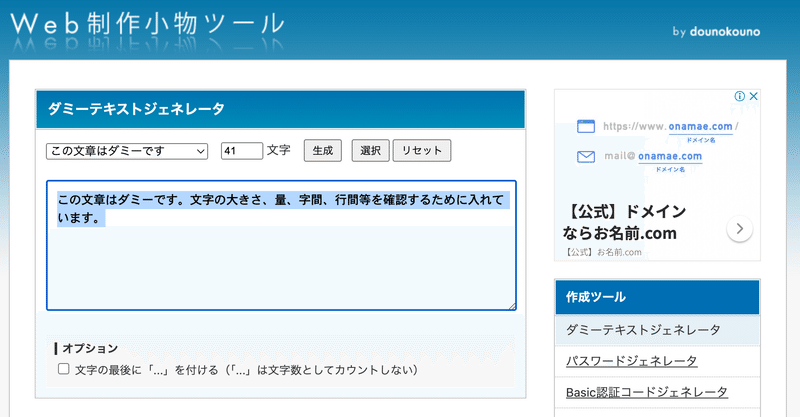
Task: Grab the textarea resize handle corner
Action: 512,306
